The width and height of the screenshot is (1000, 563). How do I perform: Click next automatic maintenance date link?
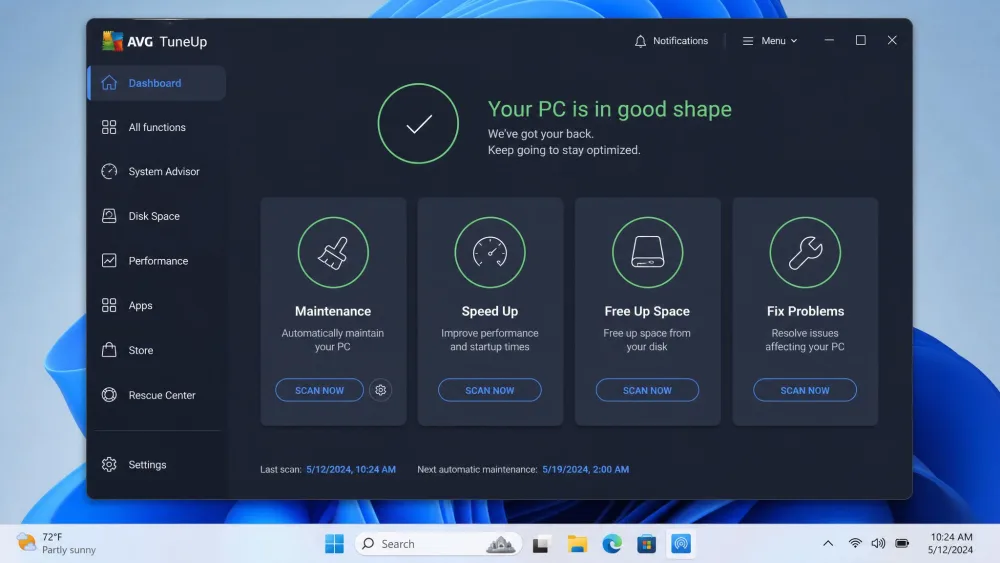point(585,469)
